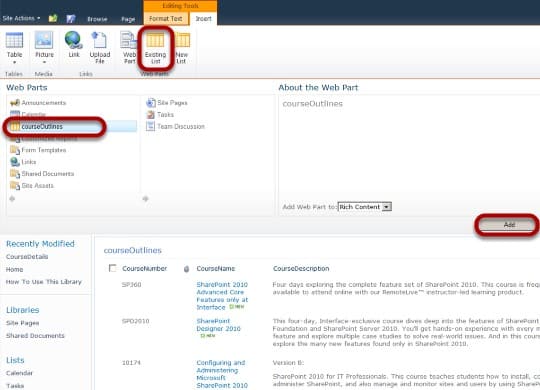This screenshot has width=540, height=390.
Task: Click the courseOutlines list icon
Action: point(15,126)
